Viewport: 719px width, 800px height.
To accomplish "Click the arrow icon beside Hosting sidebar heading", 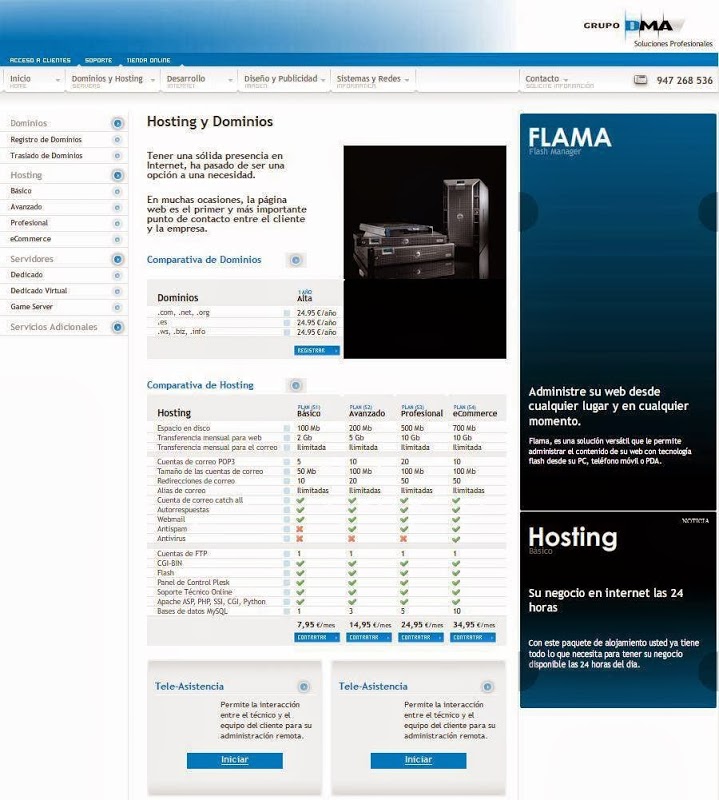I will point(117,175).
